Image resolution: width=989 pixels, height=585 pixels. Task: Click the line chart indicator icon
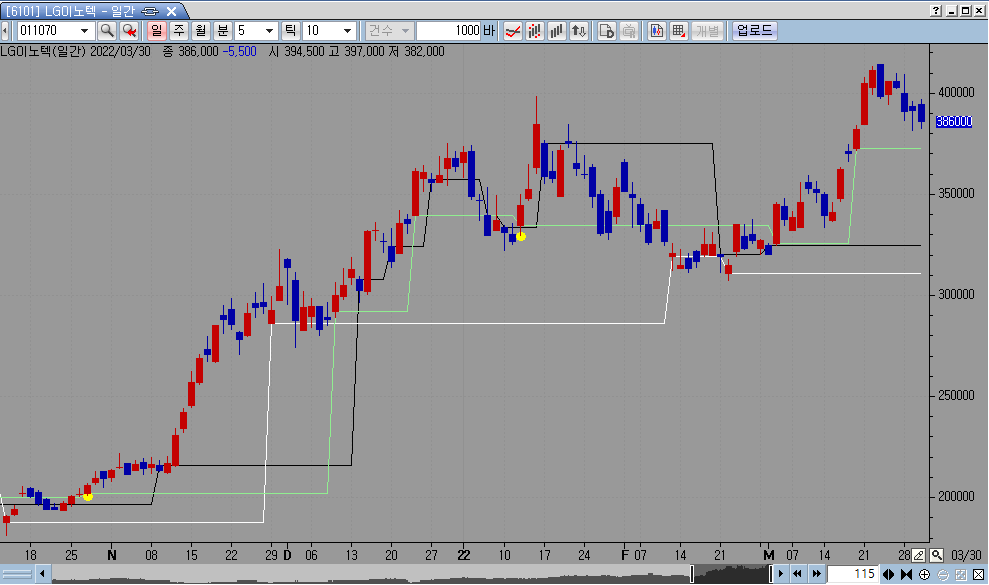[512, 30]
